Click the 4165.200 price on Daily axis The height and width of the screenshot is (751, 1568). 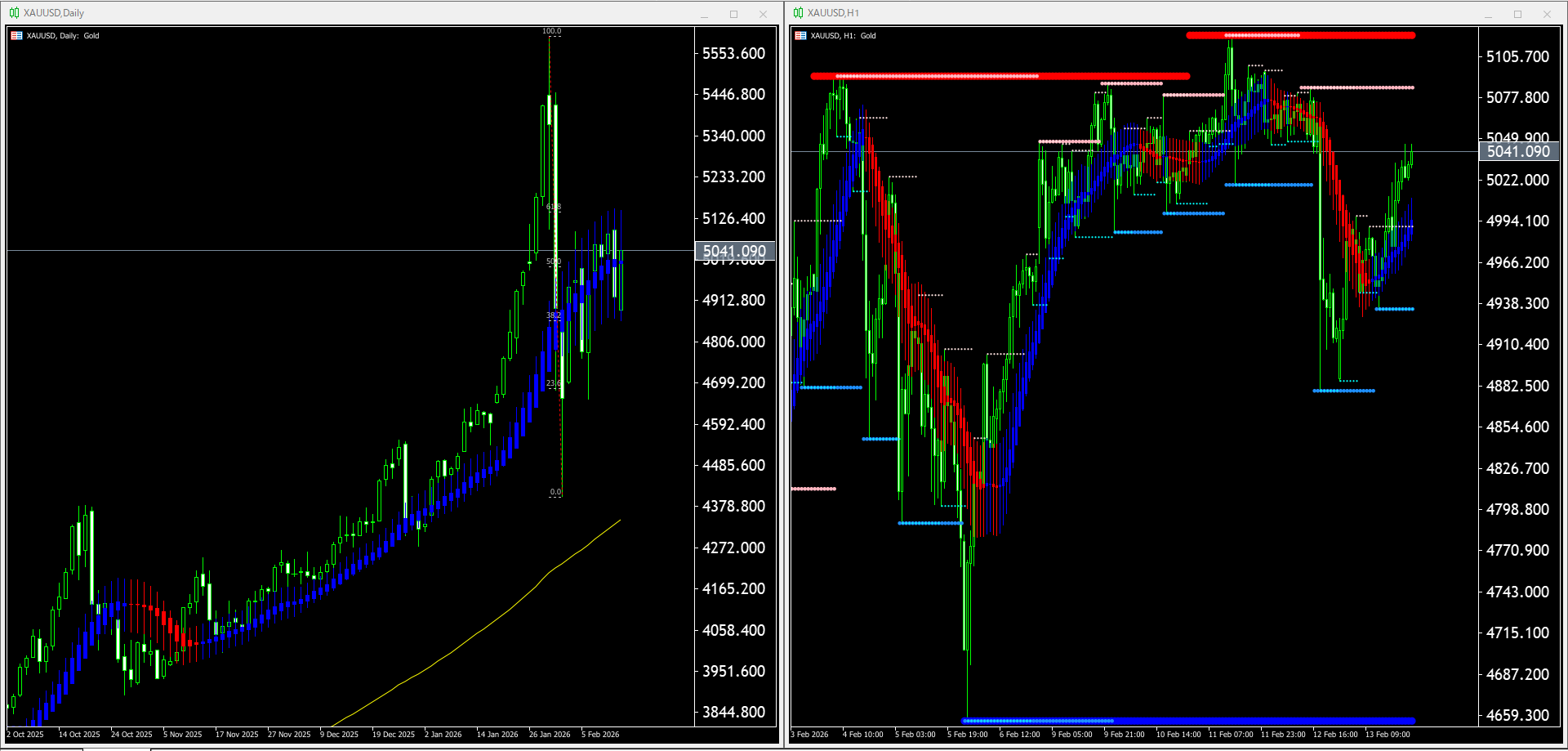(x=733, y=588)
